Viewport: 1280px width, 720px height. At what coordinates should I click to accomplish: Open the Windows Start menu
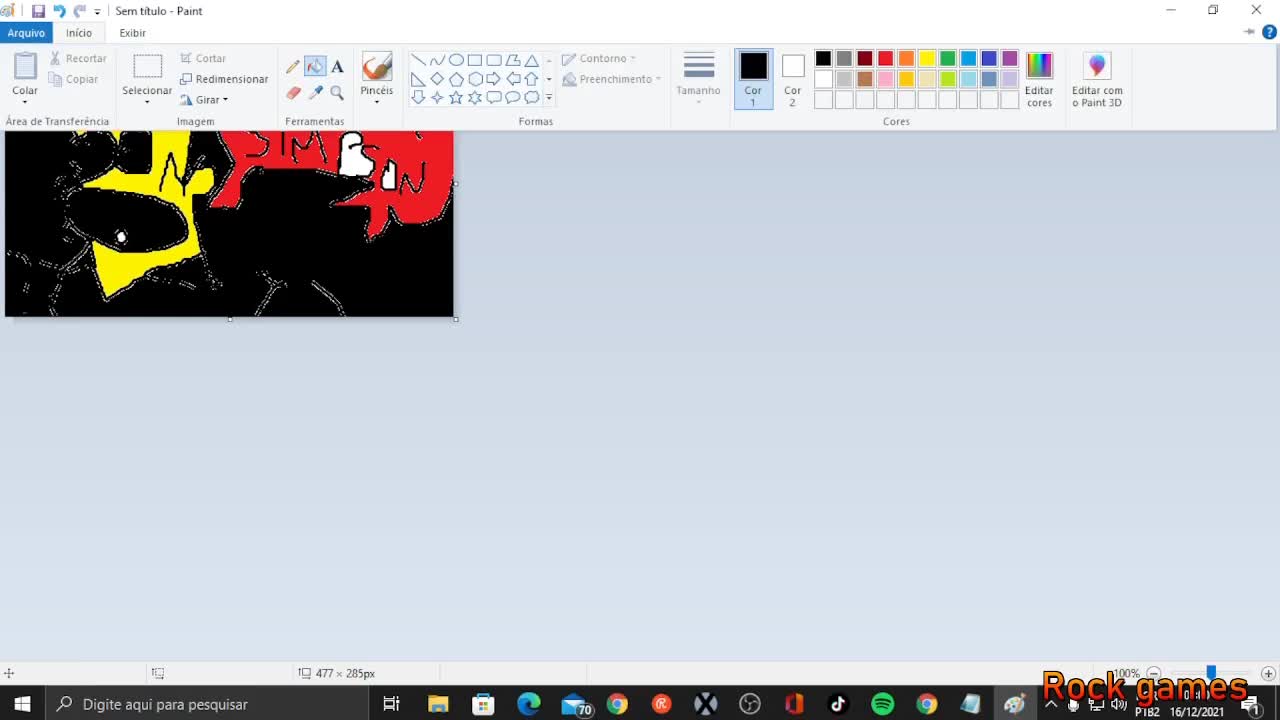[x=22, y=704]
